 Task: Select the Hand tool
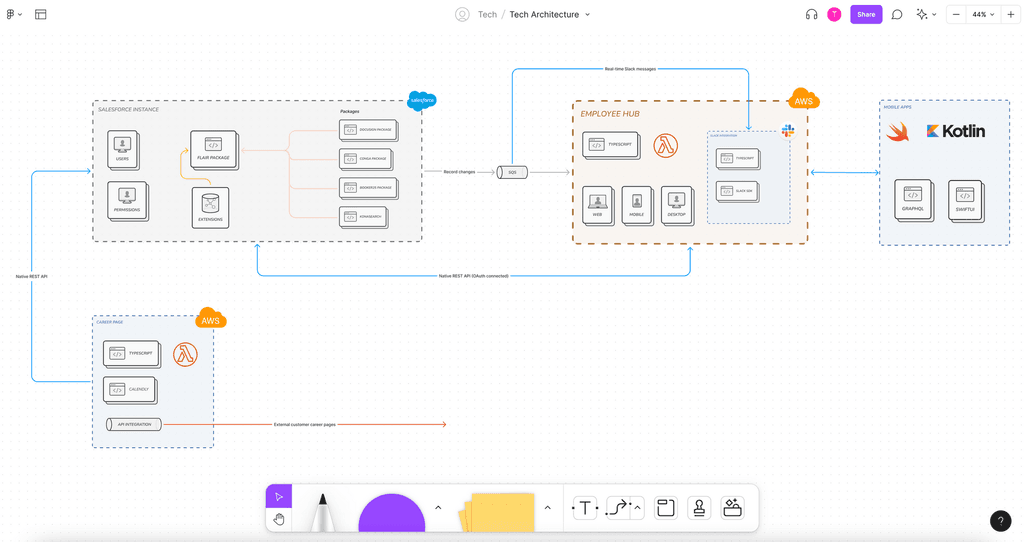(279, 520)
